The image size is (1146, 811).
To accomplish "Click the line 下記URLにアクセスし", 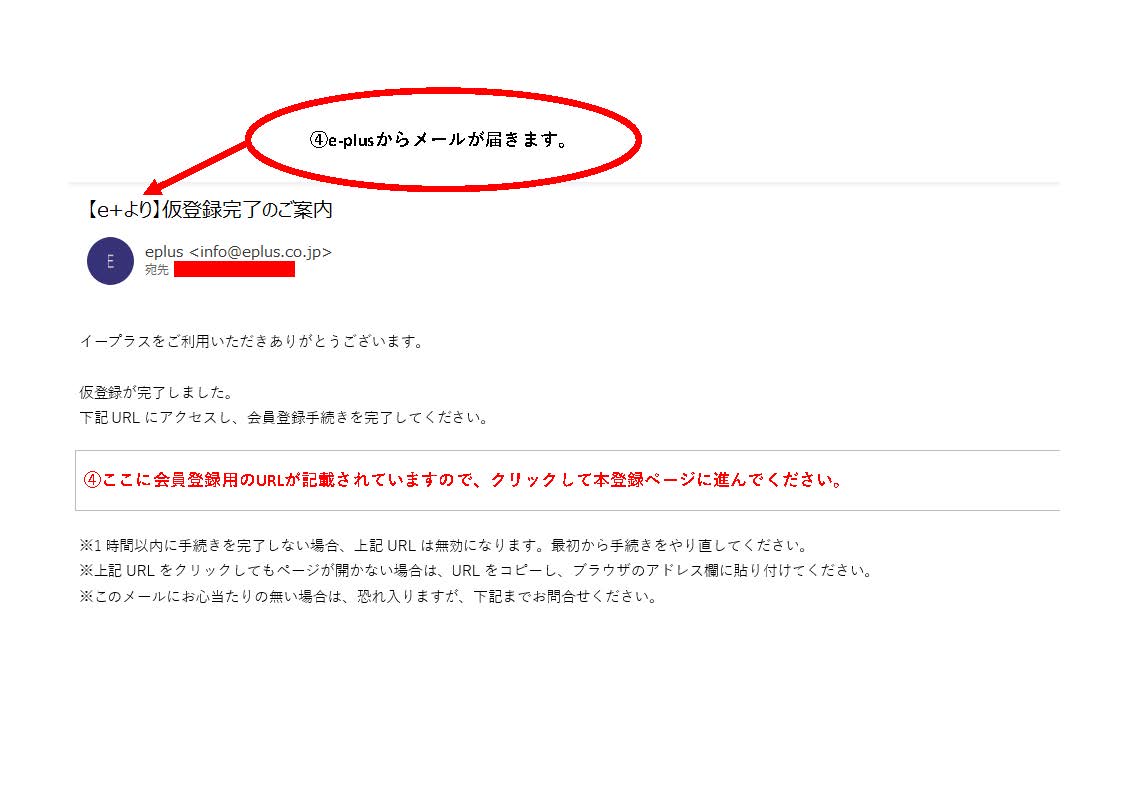I will click(284, 418).
